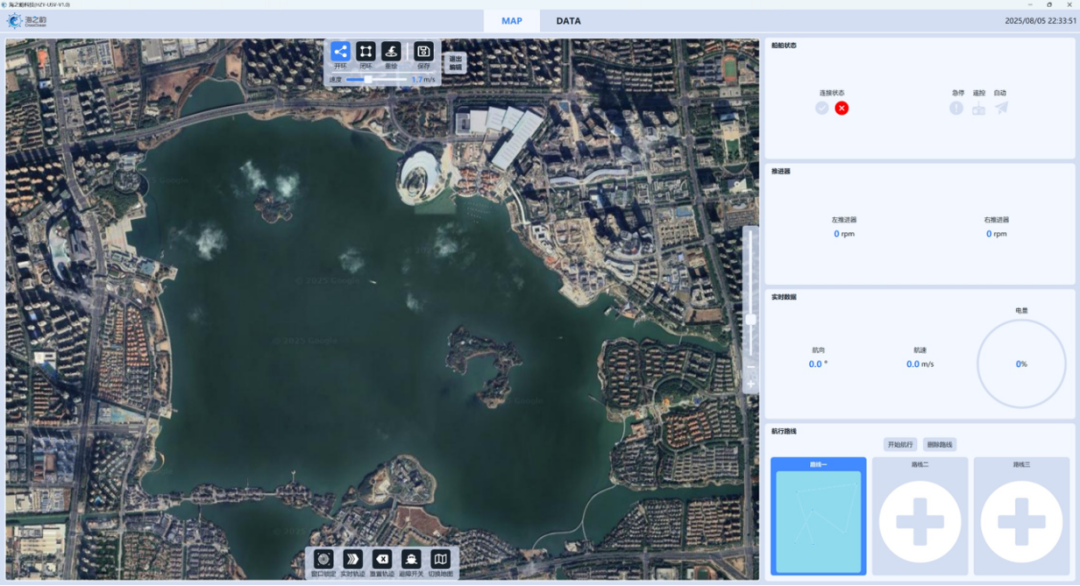The height and width of the screenshot is (586, 1080).
Task: Switch to the DATA tab
Action: tap(568, 21)
